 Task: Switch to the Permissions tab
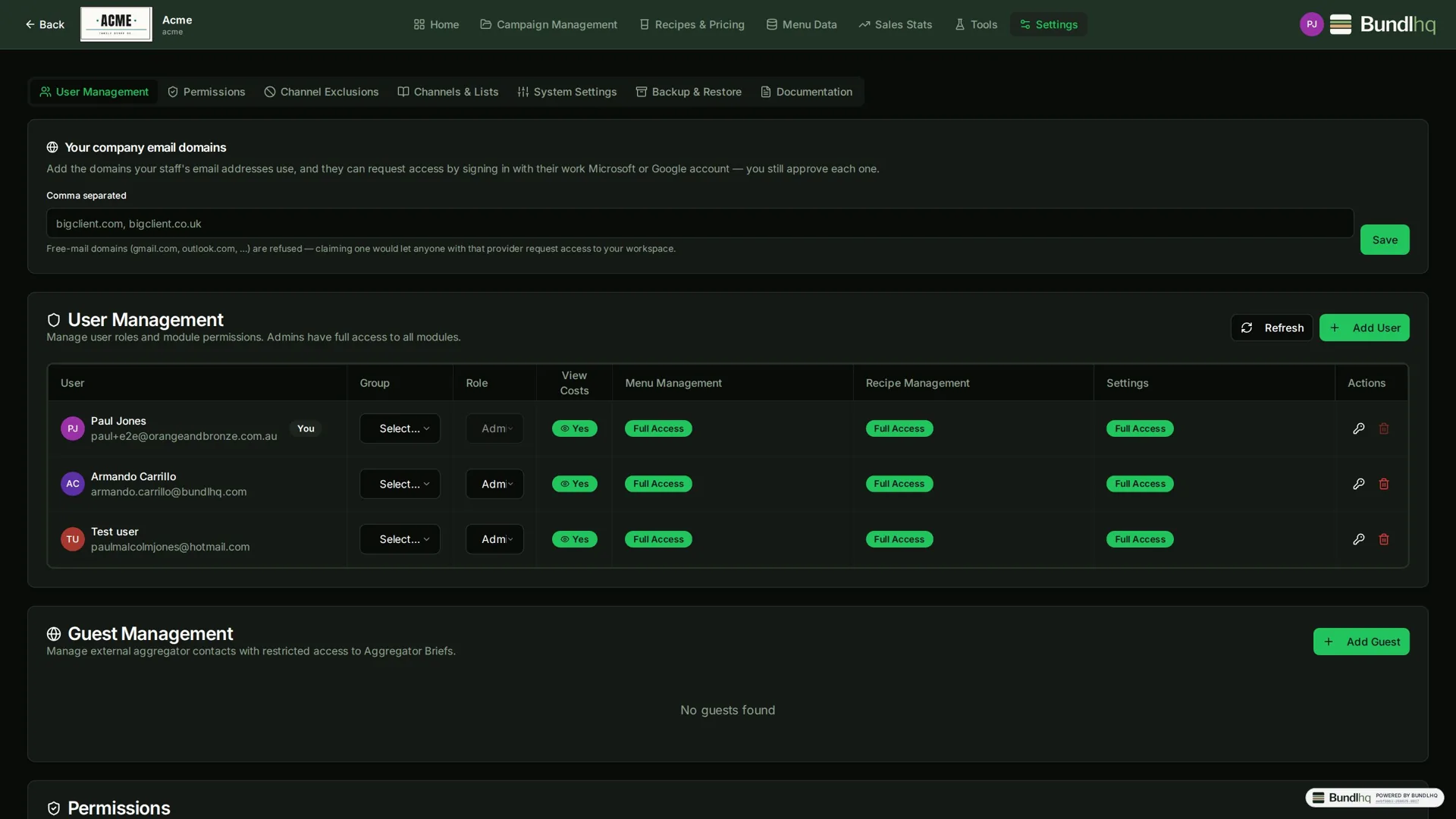pyautogui.click(x=206, y=92)
